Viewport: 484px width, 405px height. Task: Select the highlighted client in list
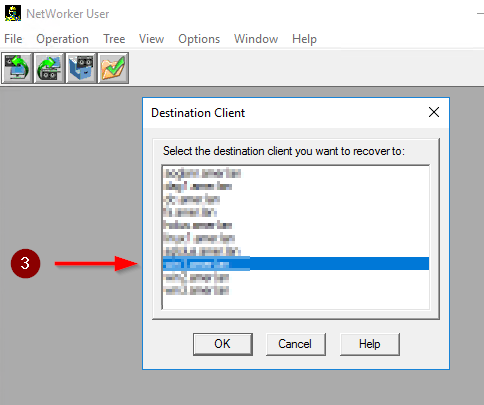tap(296, 264)
